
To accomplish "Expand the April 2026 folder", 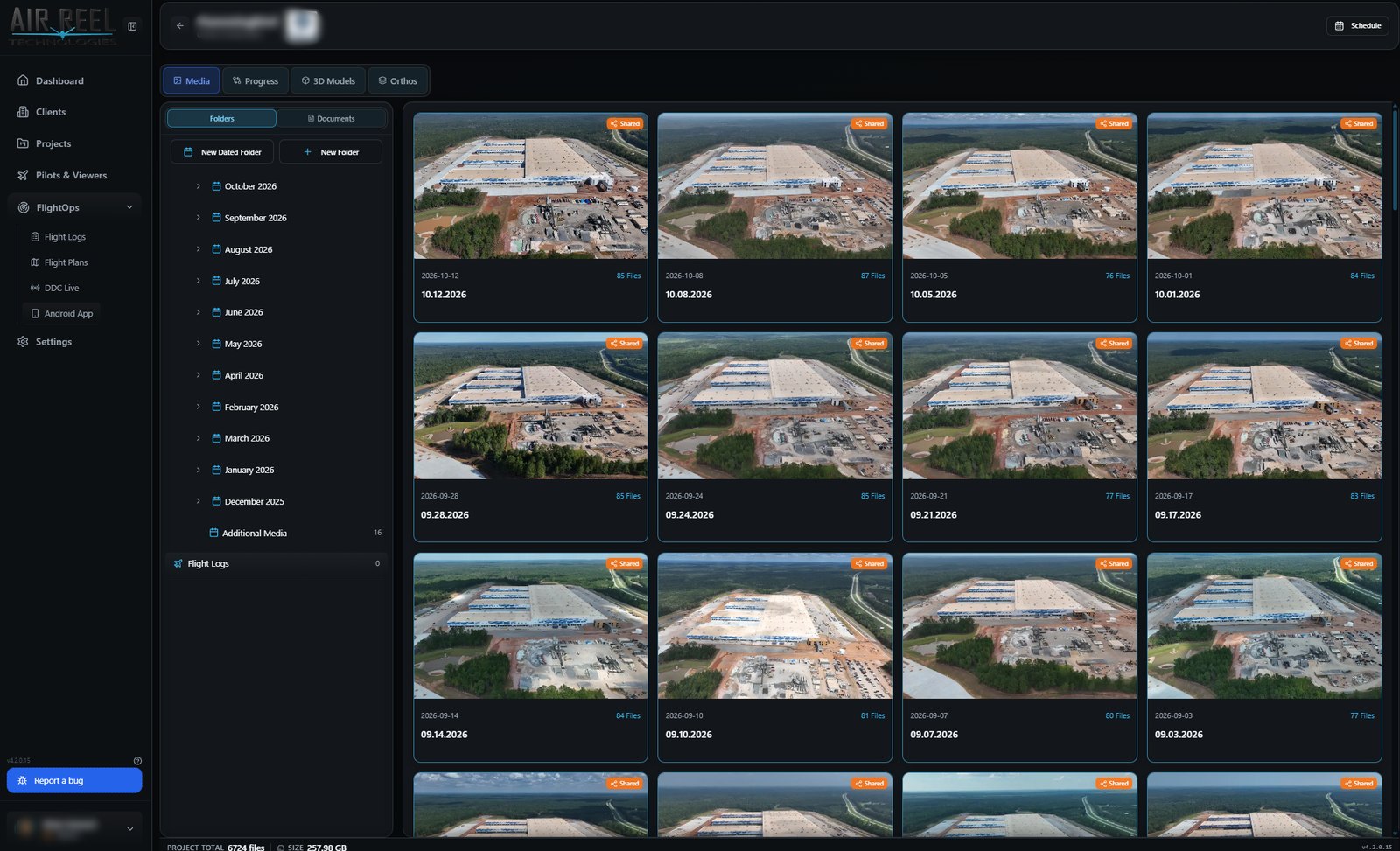I will (198, 375).
